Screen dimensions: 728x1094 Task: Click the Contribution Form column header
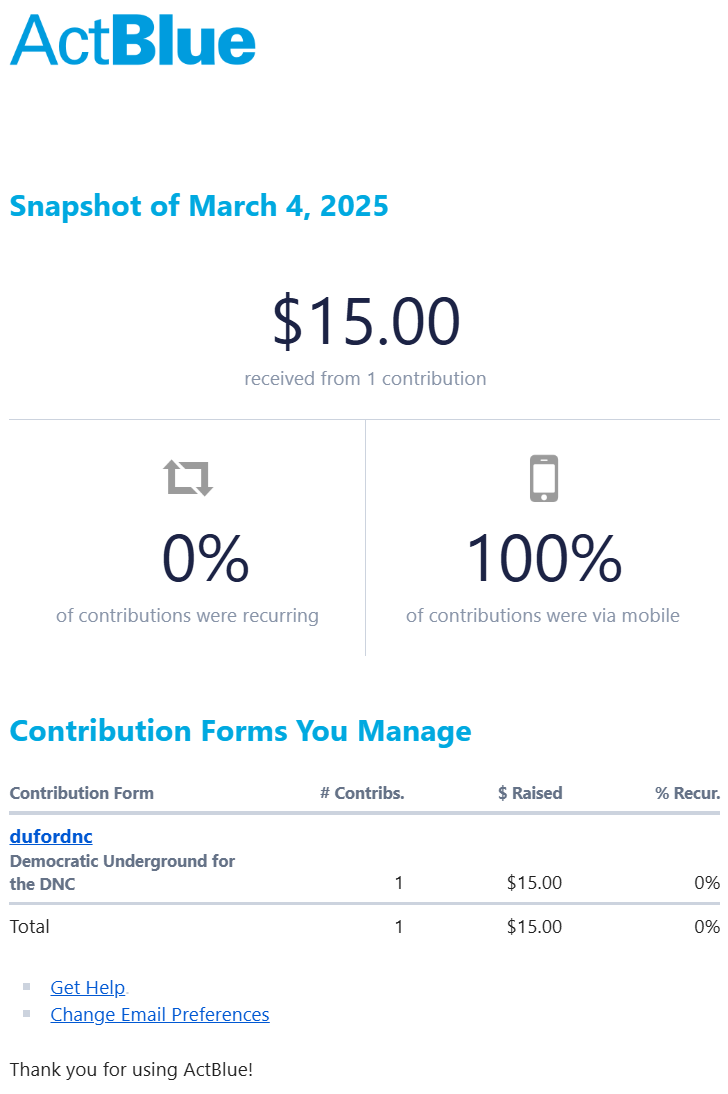82,793
